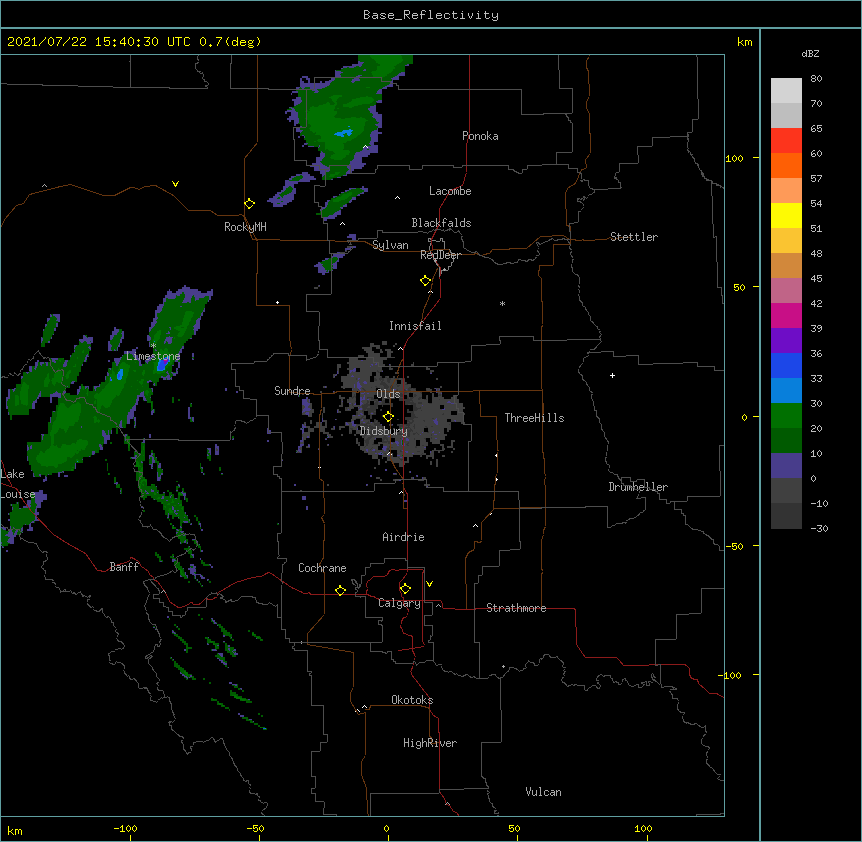Click the red 65 dBZ legend swatch
The width and height of the screenshot is (862, 842).
tap(786, 141)
